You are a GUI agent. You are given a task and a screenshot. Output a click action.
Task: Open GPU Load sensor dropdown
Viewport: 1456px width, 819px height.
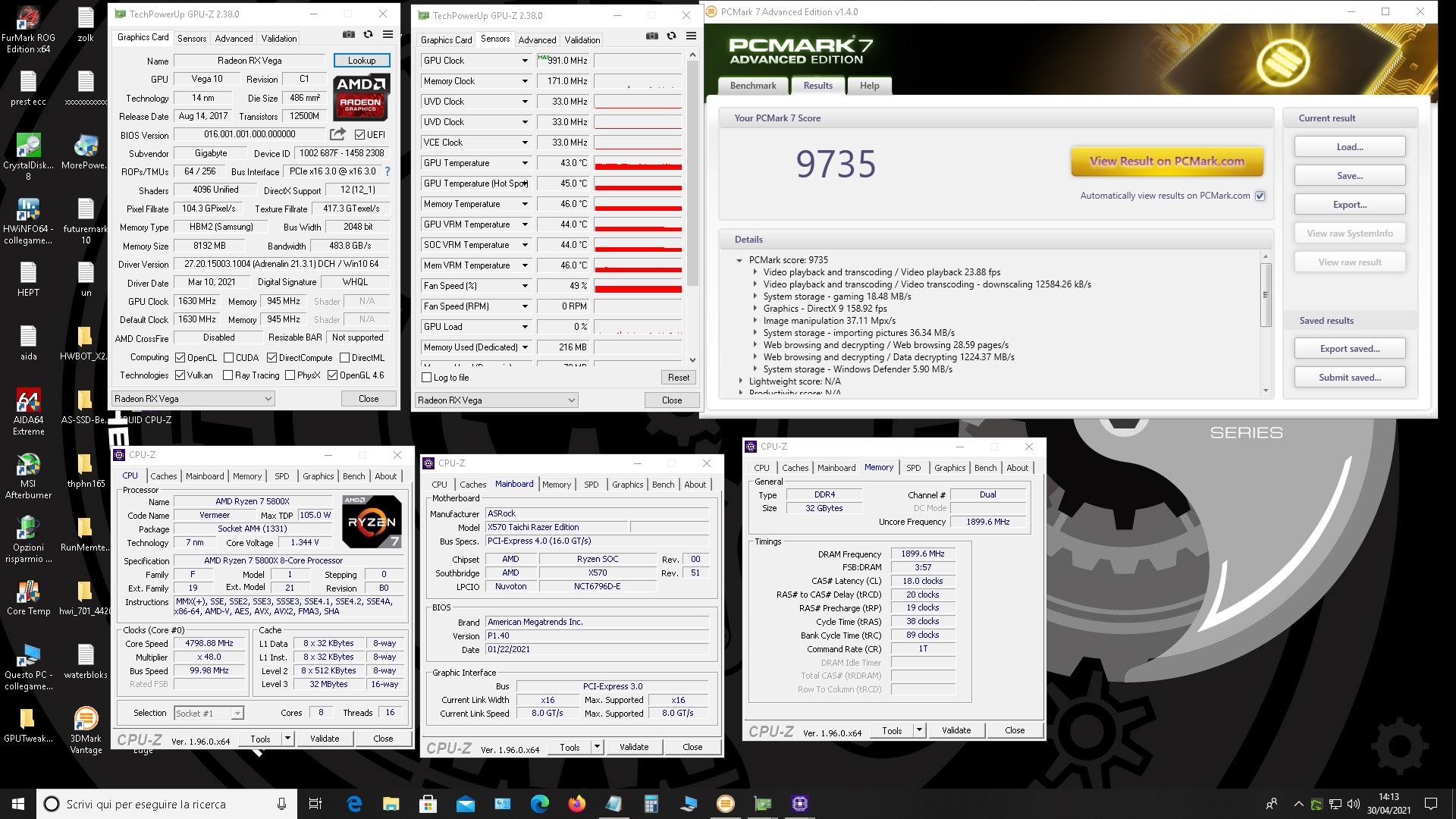(x=525, y=327)
